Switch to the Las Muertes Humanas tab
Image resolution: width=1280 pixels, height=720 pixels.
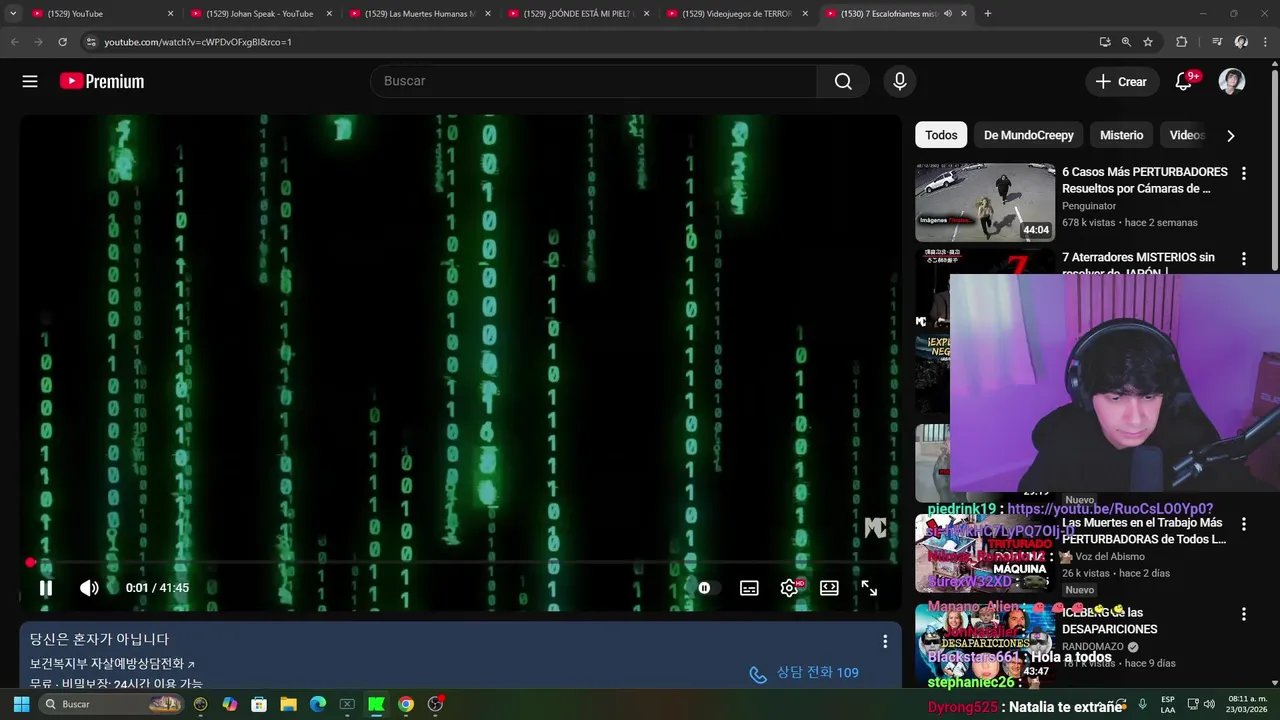[418, 14]
